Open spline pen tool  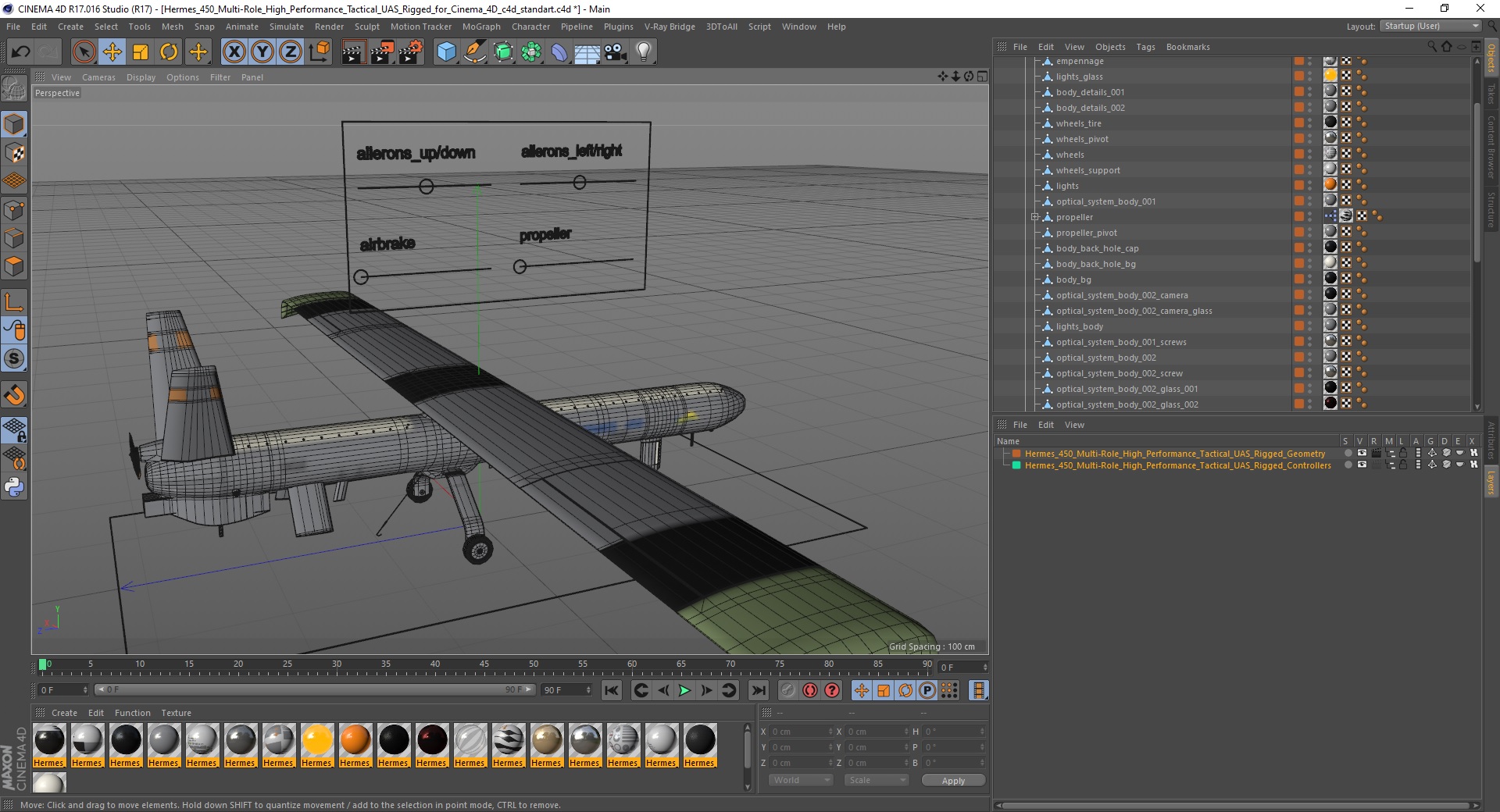(475, 52)
